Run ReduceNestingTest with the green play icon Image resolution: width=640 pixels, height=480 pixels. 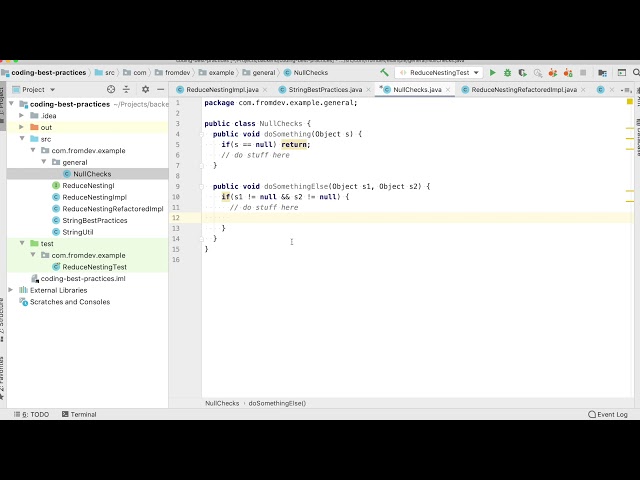(x=493, y=73)
